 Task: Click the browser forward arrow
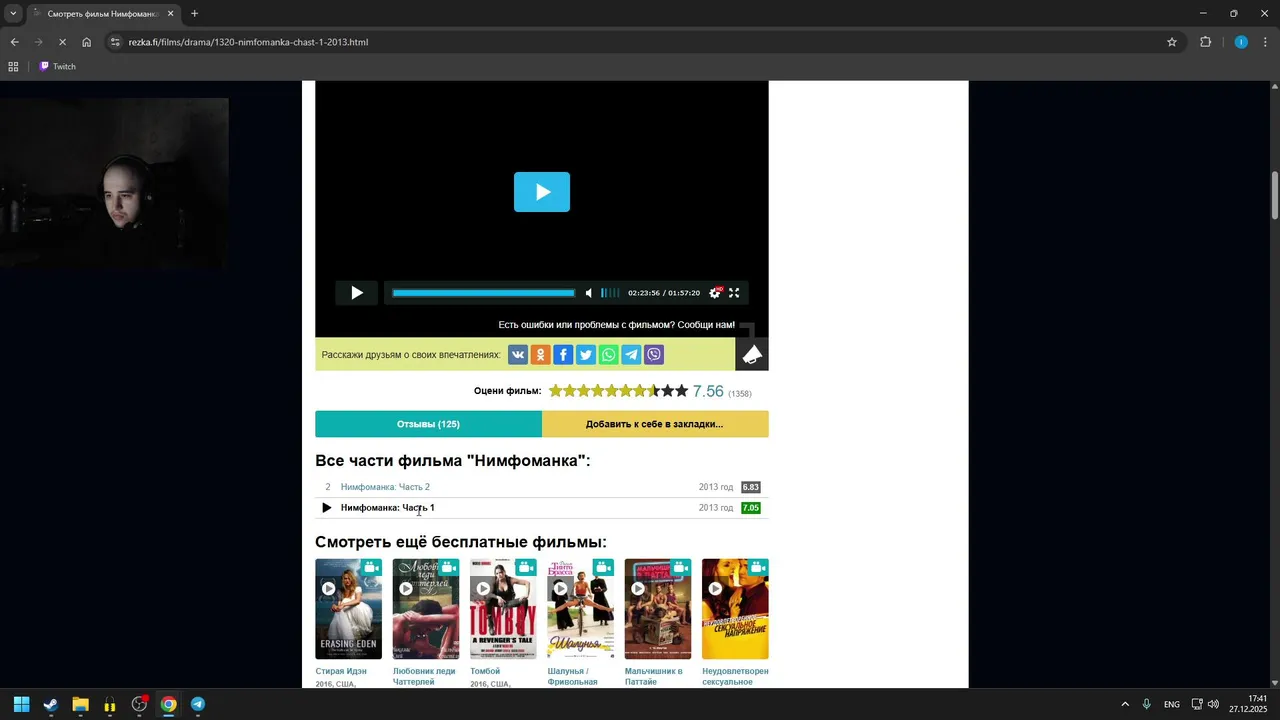click(x=39, y=42)
